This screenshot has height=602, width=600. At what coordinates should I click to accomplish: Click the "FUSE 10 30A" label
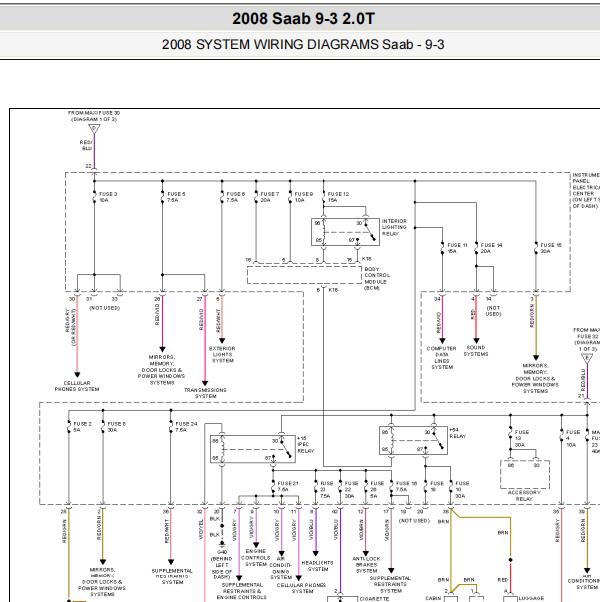point(462,490)
